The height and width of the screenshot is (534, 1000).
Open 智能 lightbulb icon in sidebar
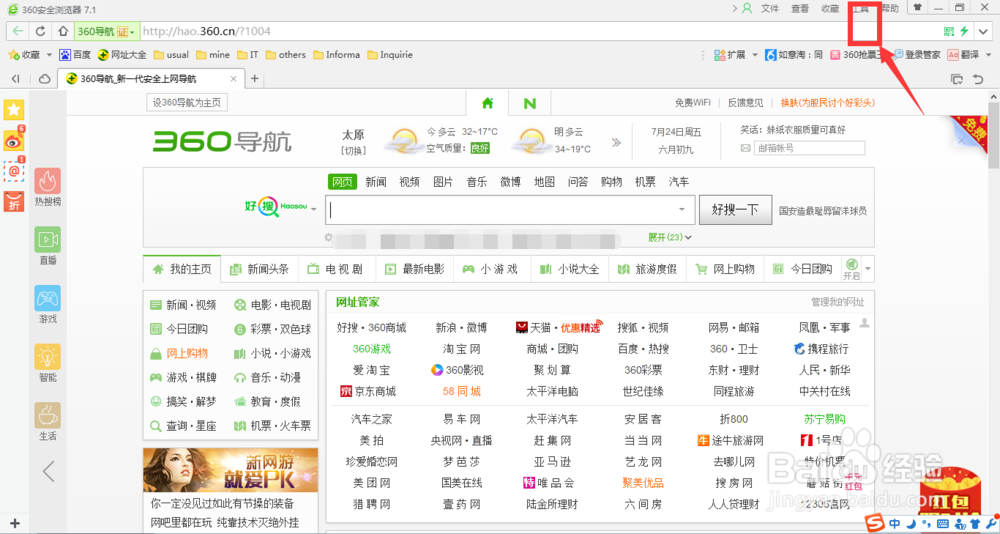pyautogui.click(x=48, y=363)
